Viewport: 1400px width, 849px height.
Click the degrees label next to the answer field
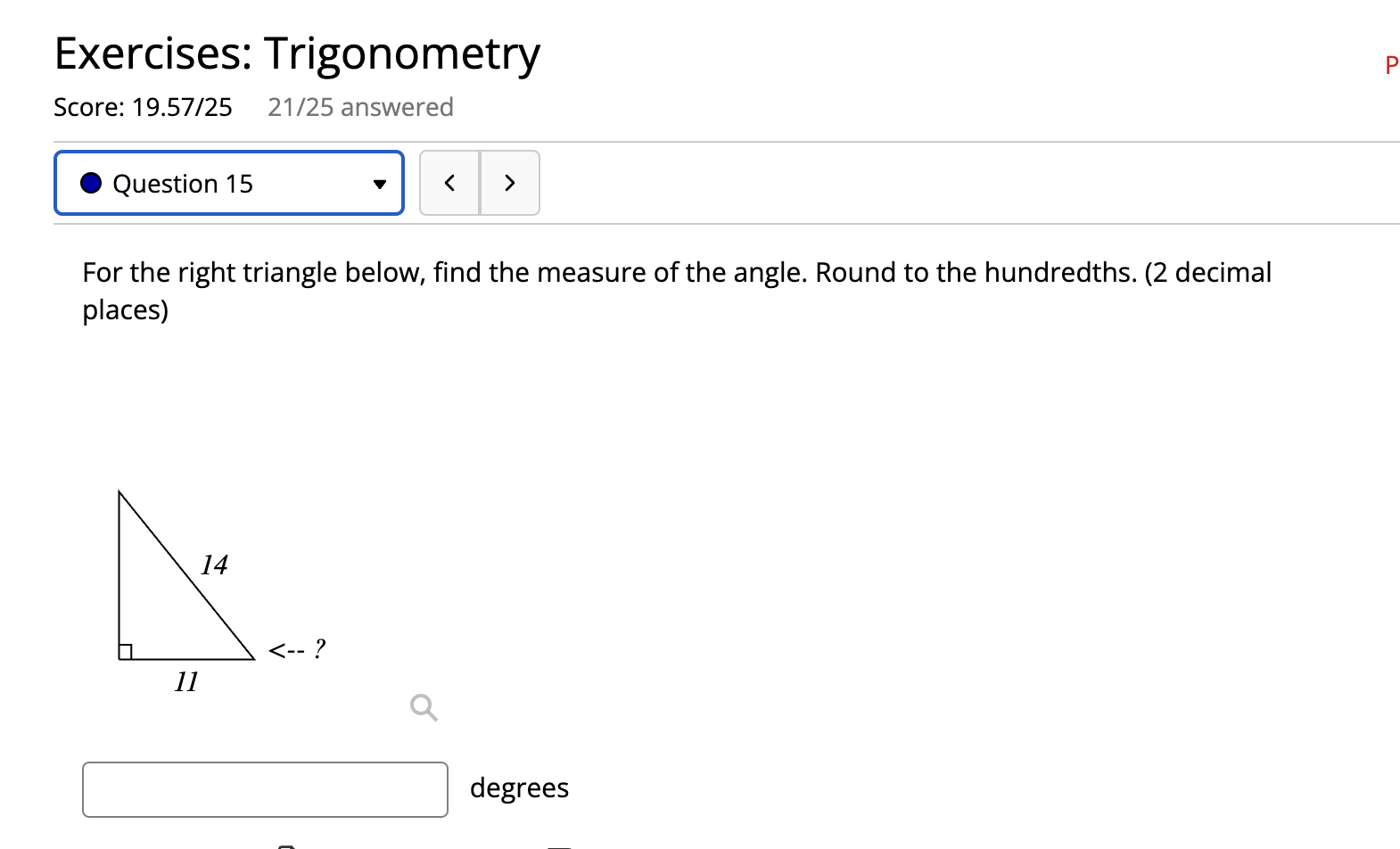(519, 788)
